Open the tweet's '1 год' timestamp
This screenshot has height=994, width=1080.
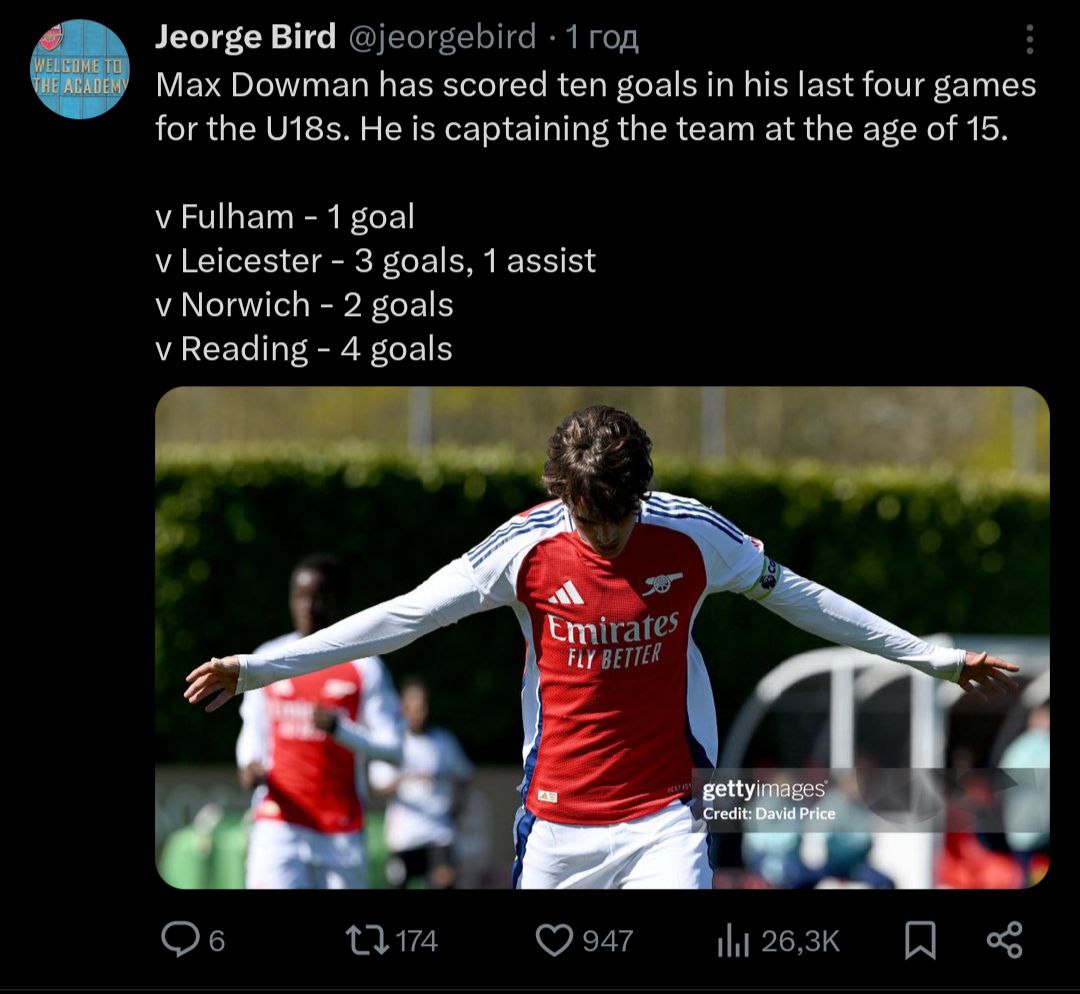pos(602,38)
